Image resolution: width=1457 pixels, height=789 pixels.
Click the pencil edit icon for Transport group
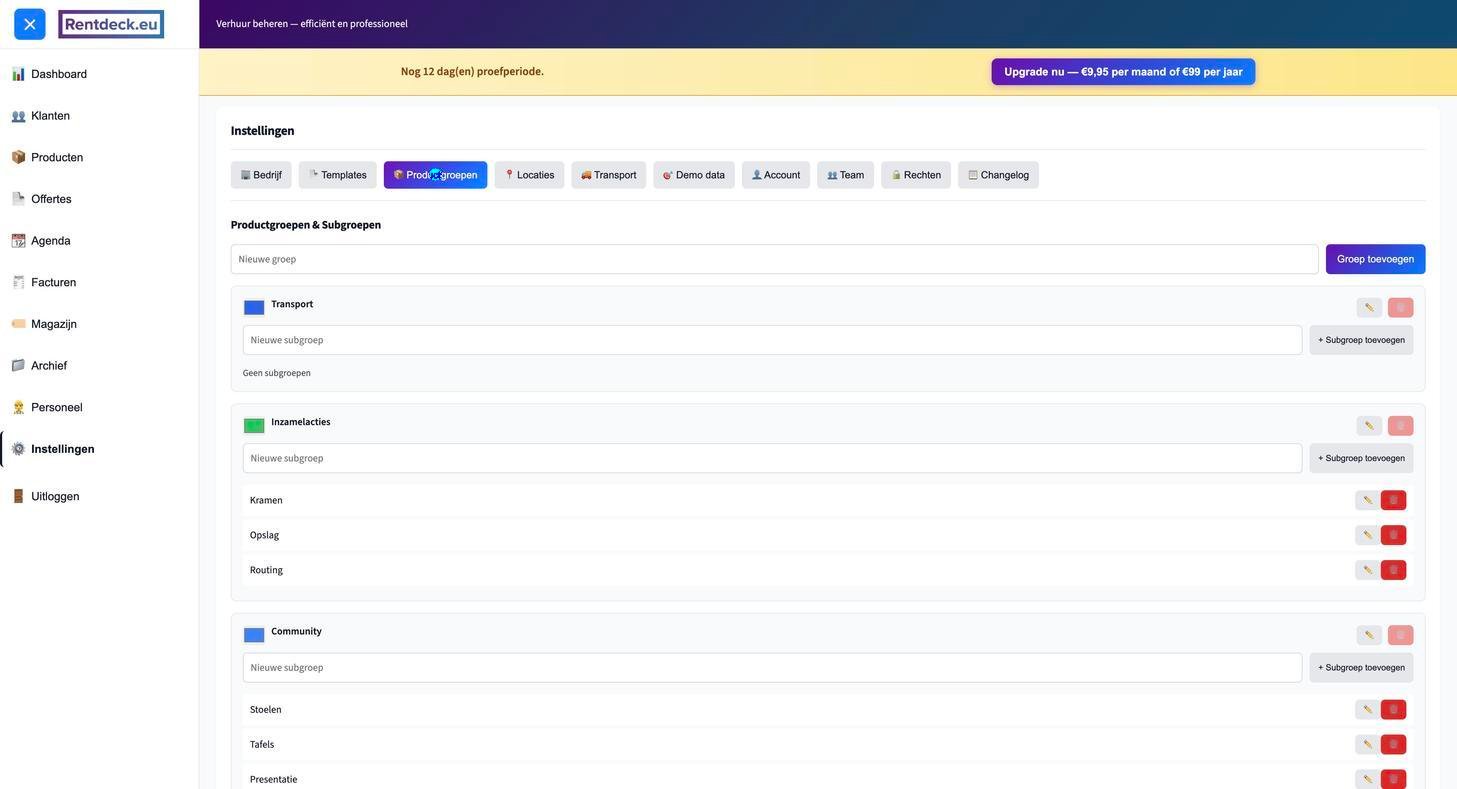coord(1369,308)
